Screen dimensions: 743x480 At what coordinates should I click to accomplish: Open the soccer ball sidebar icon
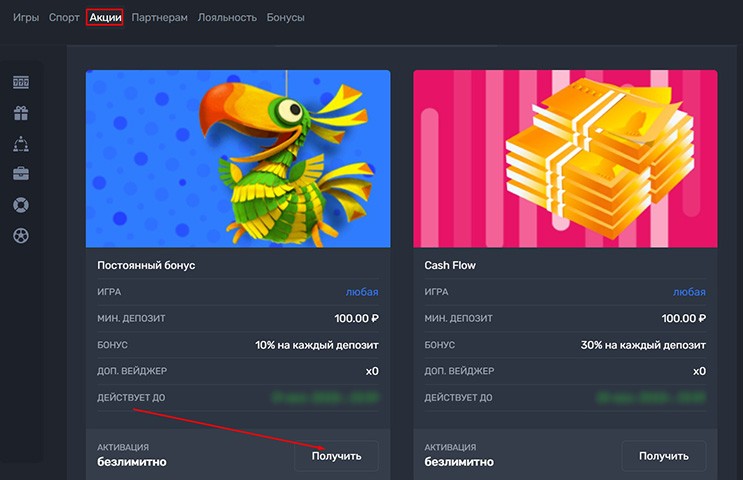(21, 236)
